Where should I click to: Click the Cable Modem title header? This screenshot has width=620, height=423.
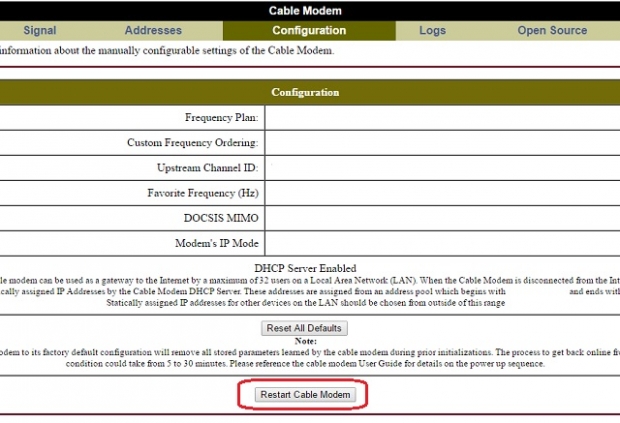pyautogui.click(x=305, y=11)
